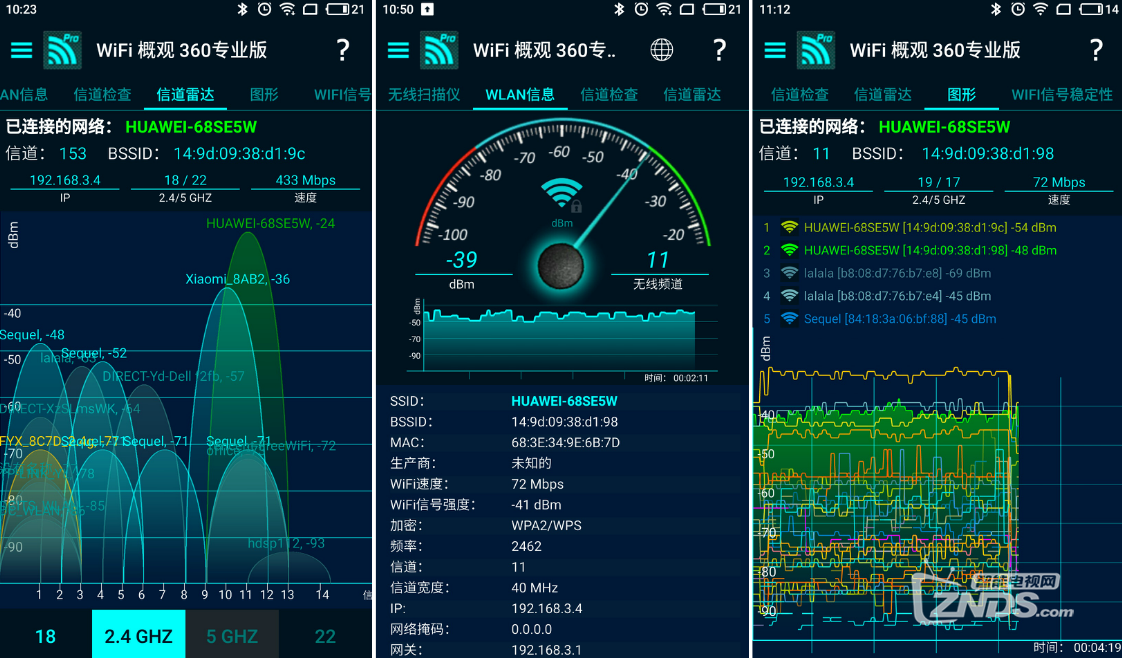Tap gateway value 192.168.3.1
Viewport: 1122px width, 658px height.
pyautogui.click(x=547, y=650)
